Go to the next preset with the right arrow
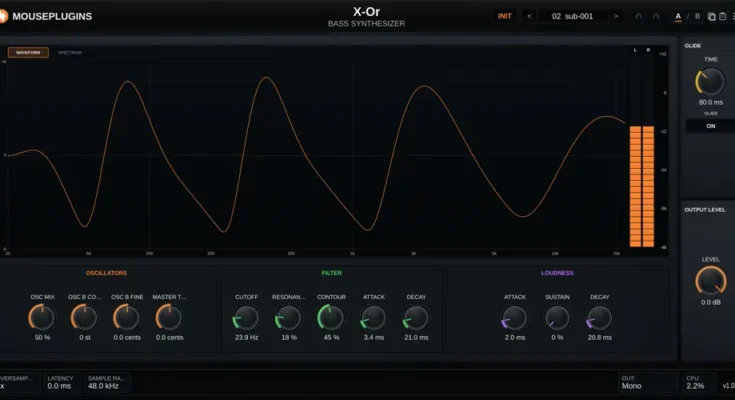This screenshot has height=400, width=735. click(x=616, y=16)
